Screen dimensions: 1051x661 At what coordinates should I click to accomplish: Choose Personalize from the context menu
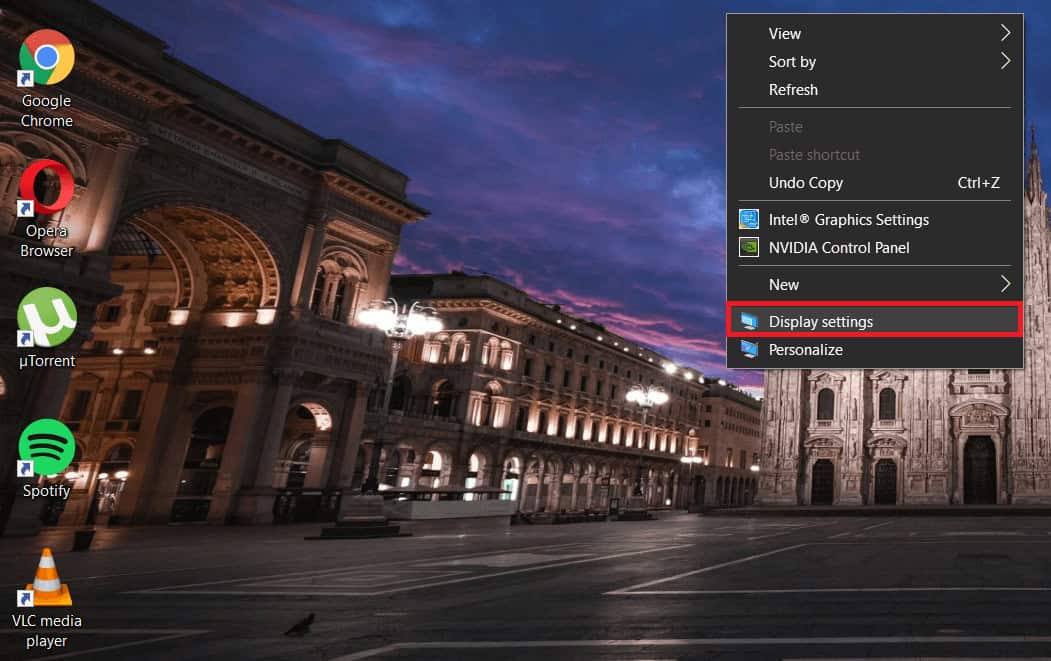tap(875, 349)
